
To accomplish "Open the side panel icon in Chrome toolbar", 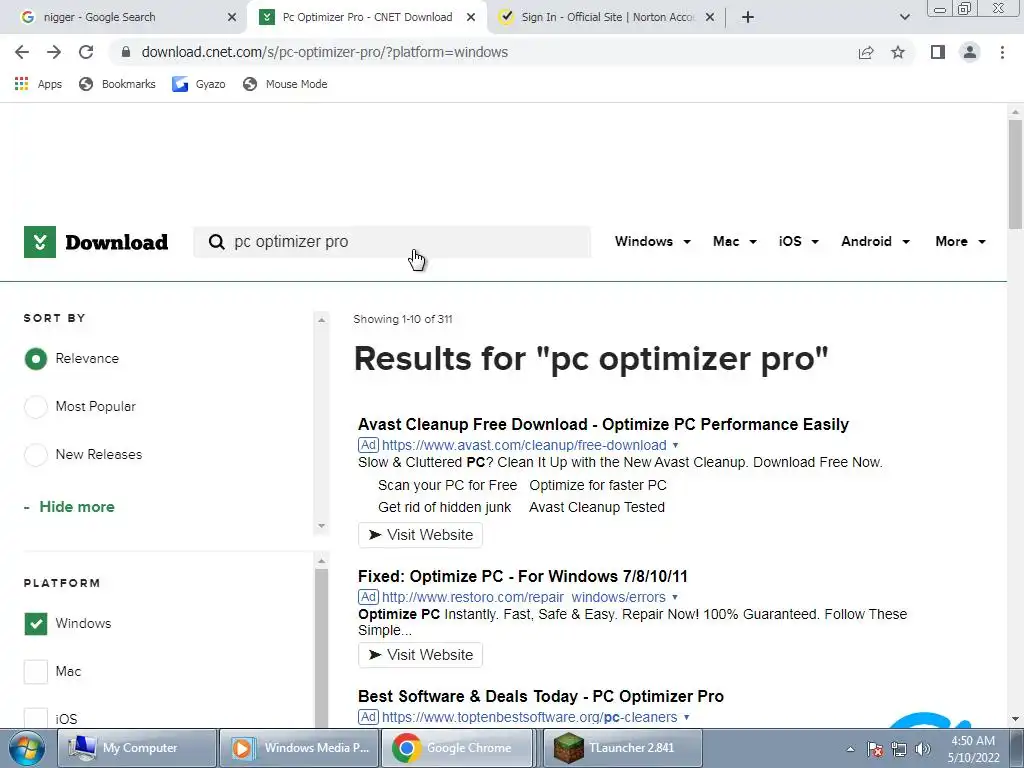I will pos(938,52).
